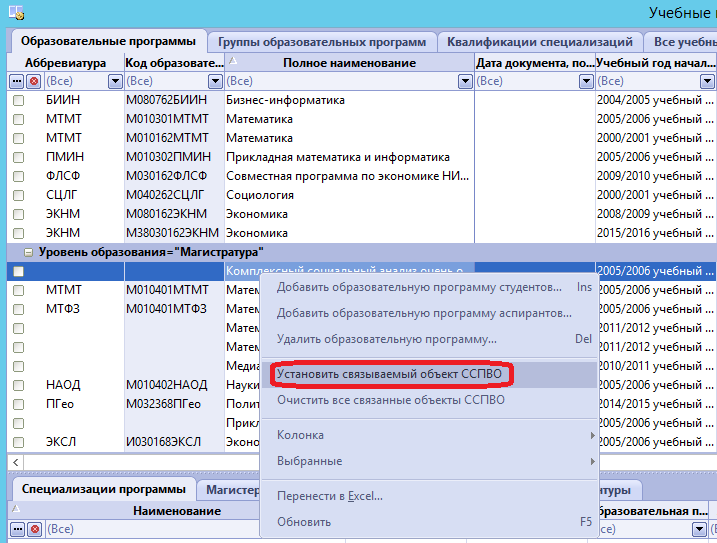Tick checkbox for ЭКНМ М080162ЭКНМ row

pyautogui.click(x=18, y=214)
